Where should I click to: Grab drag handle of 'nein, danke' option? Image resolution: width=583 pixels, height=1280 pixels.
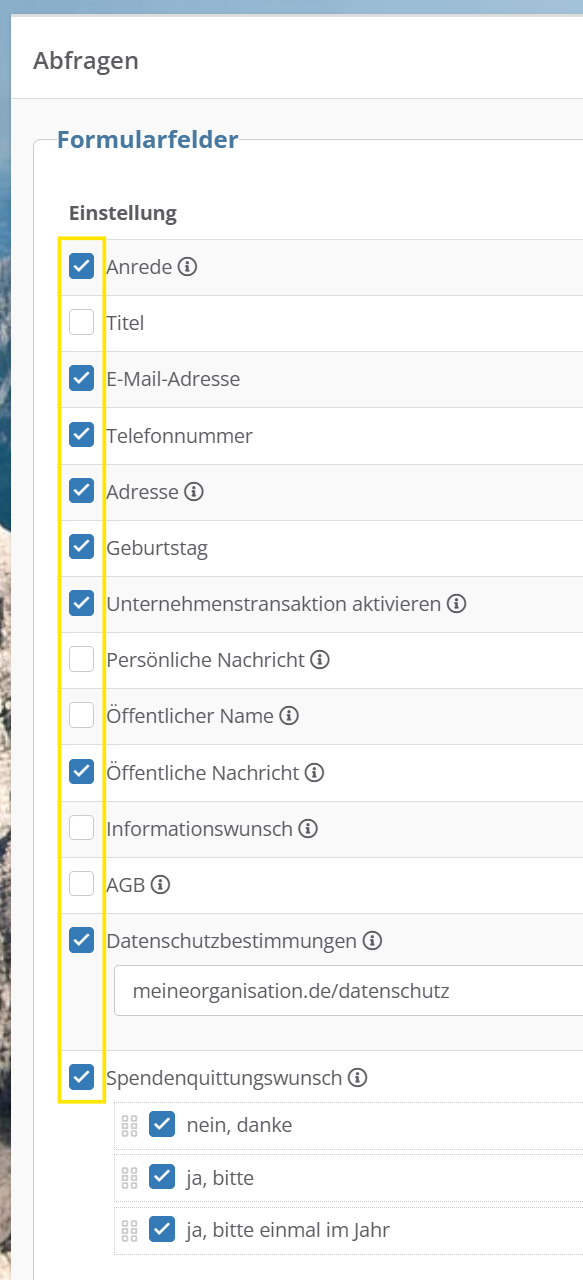[129, 1125]
